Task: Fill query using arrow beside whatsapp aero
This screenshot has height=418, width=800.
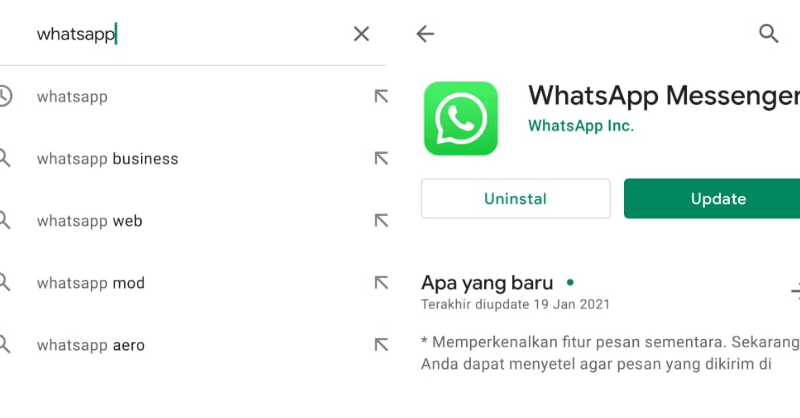Action: [381, 345]
